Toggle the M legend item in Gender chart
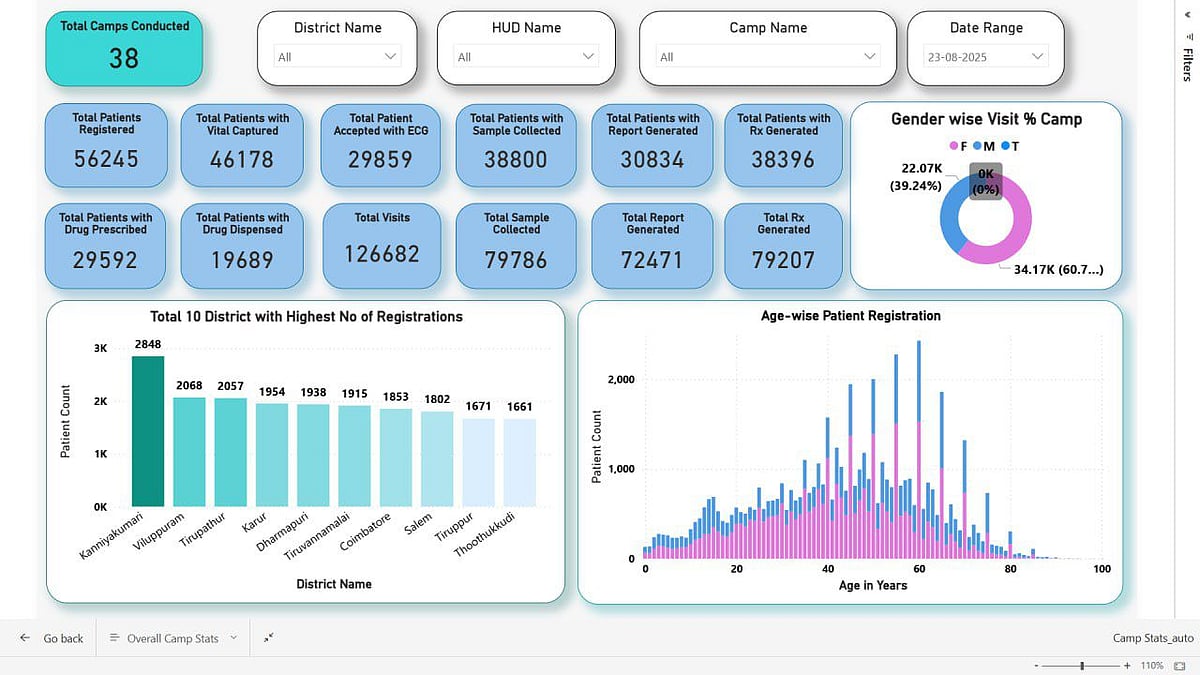The height and width of the screenshot is (675, 1200). click(984, 146)
